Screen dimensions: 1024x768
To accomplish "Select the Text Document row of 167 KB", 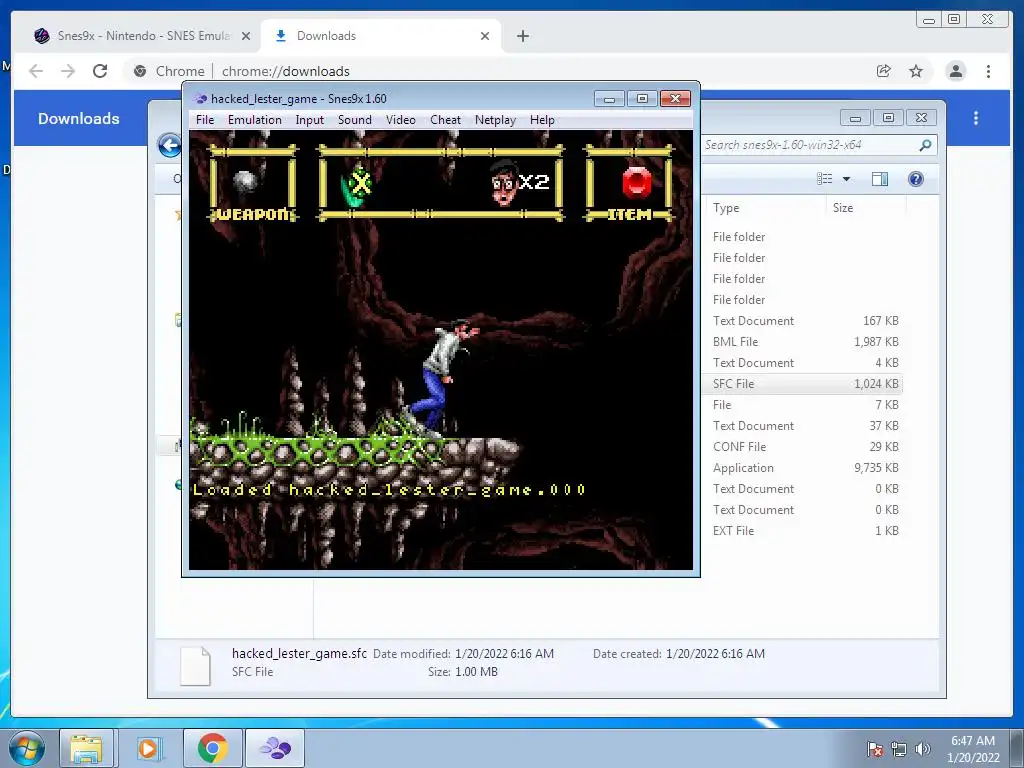I will 805,321.
